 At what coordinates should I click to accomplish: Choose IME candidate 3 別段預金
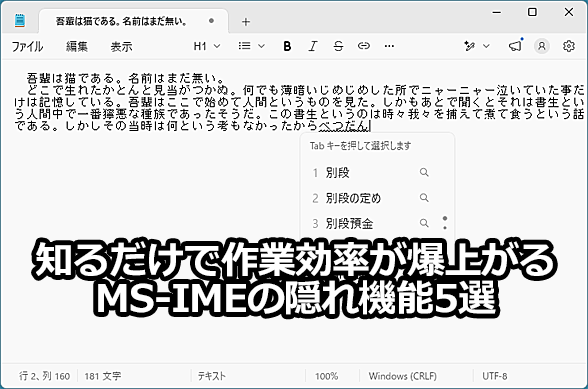pos(371,223)
